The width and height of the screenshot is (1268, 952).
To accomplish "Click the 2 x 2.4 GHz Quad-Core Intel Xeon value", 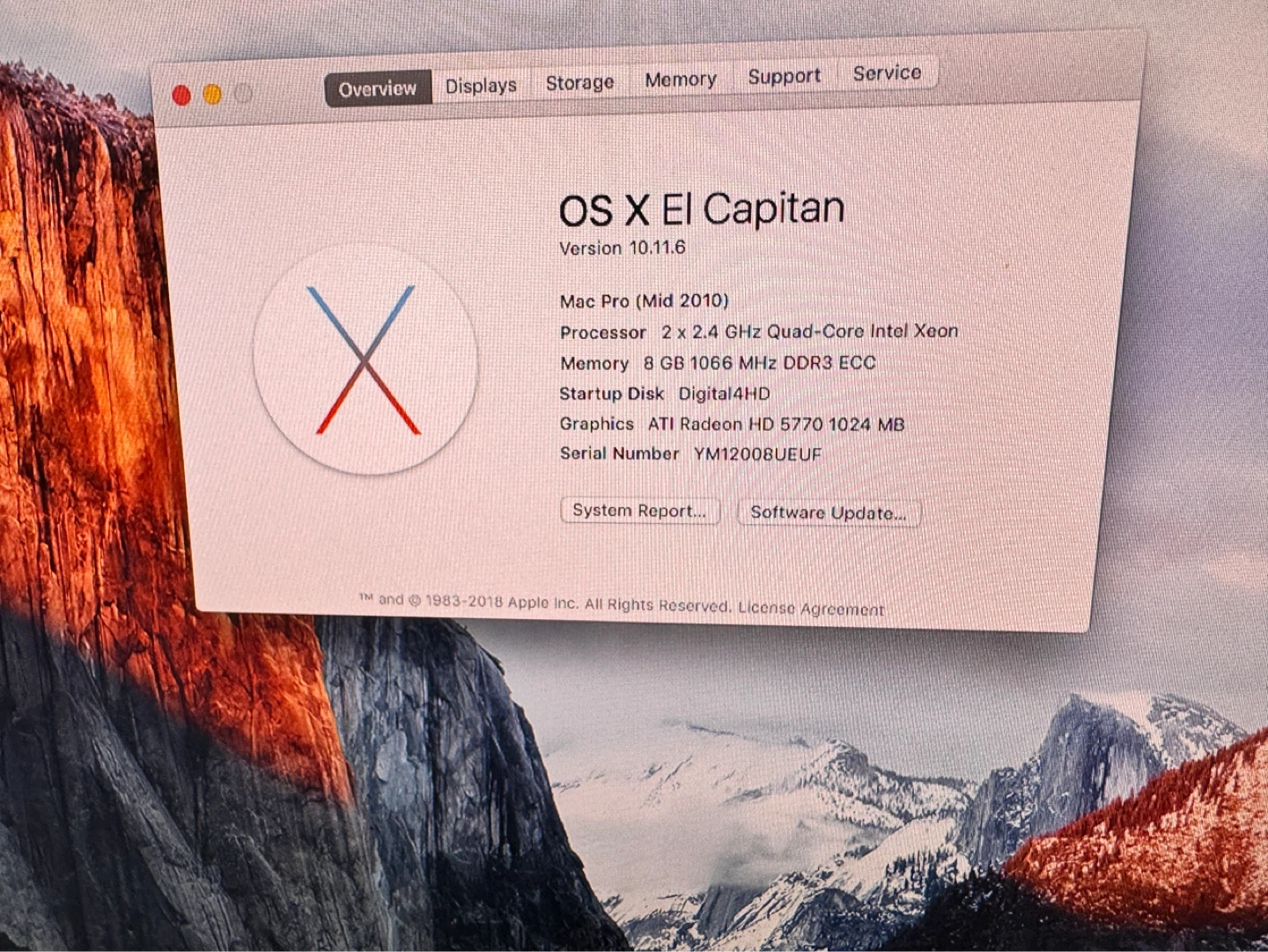I will 810,331.
